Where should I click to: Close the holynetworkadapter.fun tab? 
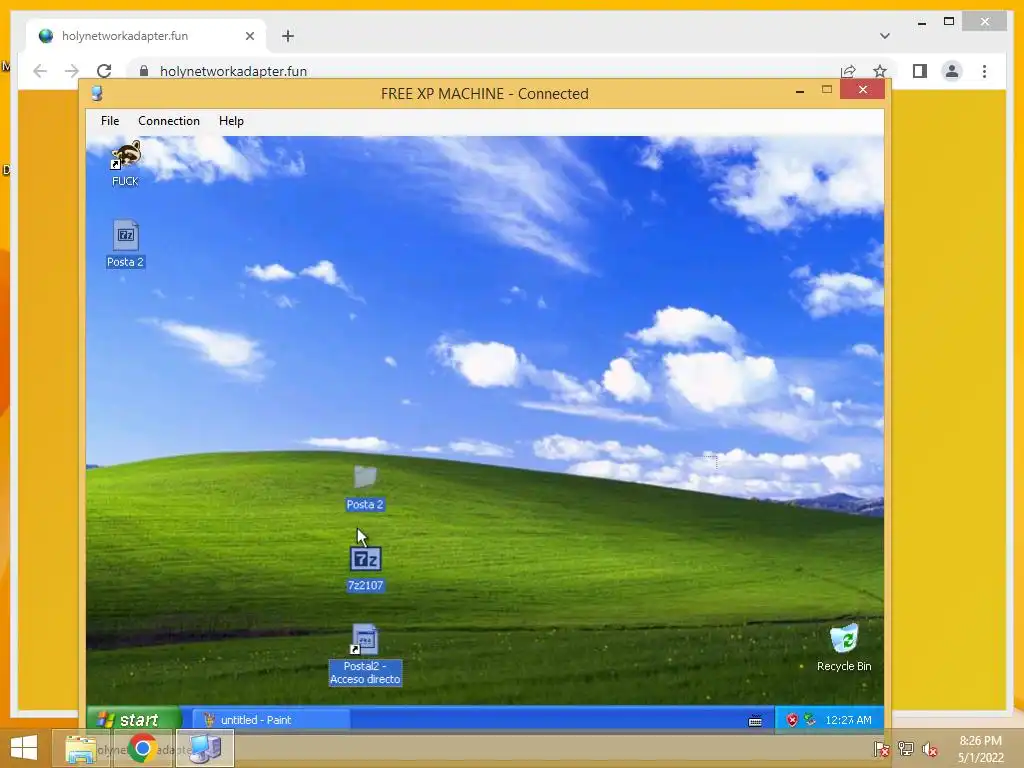[249, 36]
